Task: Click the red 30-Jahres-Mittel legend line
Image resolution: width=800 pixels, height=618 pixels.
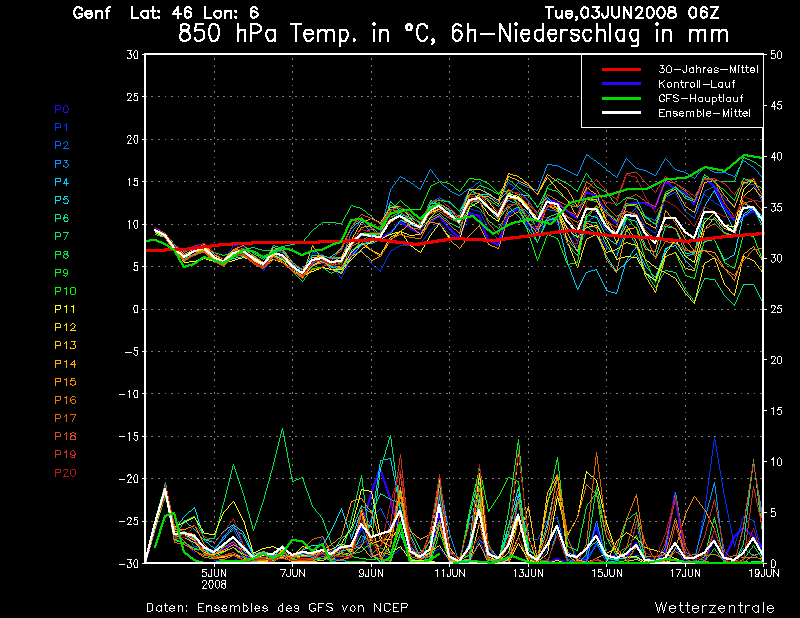Action: (x=621, y=69)
